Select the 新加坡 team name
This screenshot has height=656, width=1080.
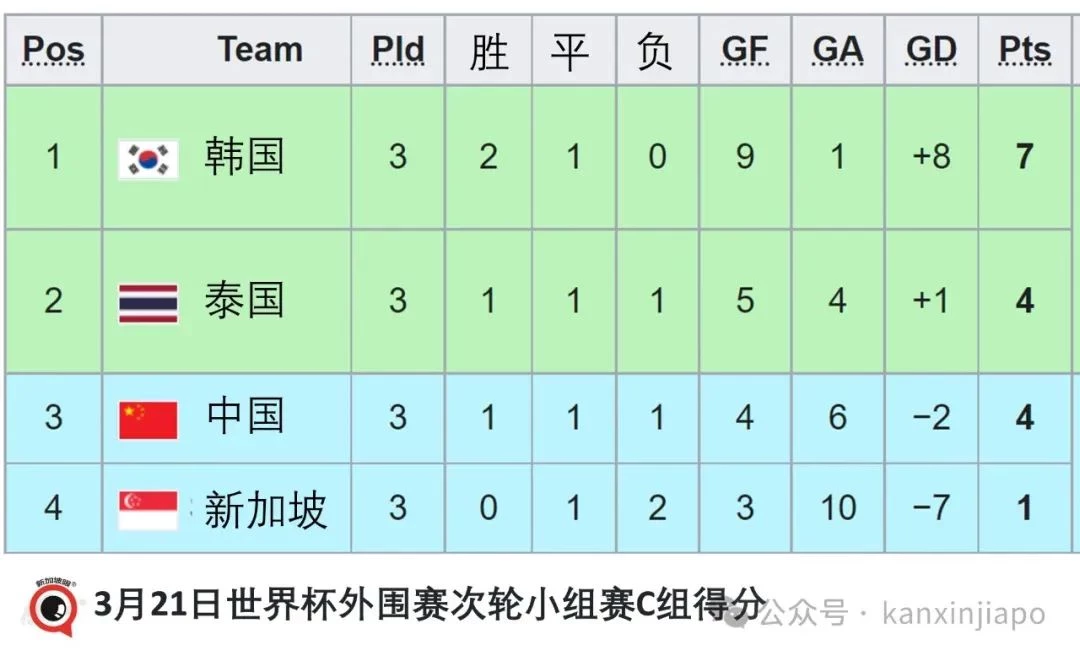tap(265, 510)
